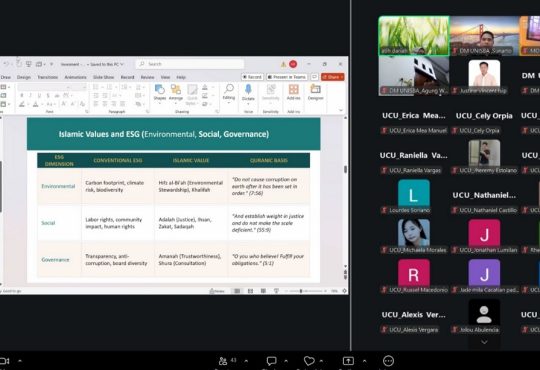The width and height of the screenshot is (540, 370).
Task: Expand Zoom participants options caret
Action: point(246,361)
